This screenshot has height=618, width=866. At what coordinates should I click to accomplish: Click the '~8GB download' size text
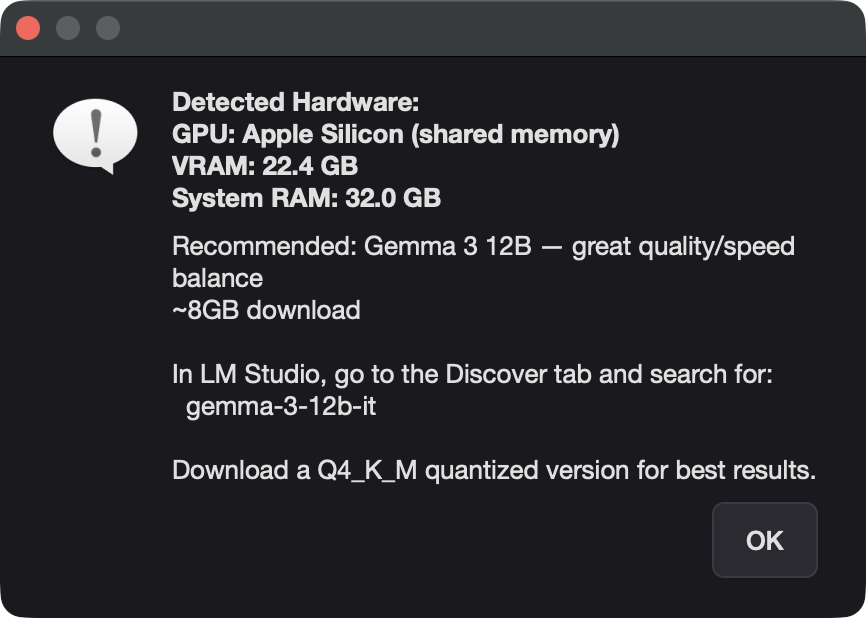(266, 310)
